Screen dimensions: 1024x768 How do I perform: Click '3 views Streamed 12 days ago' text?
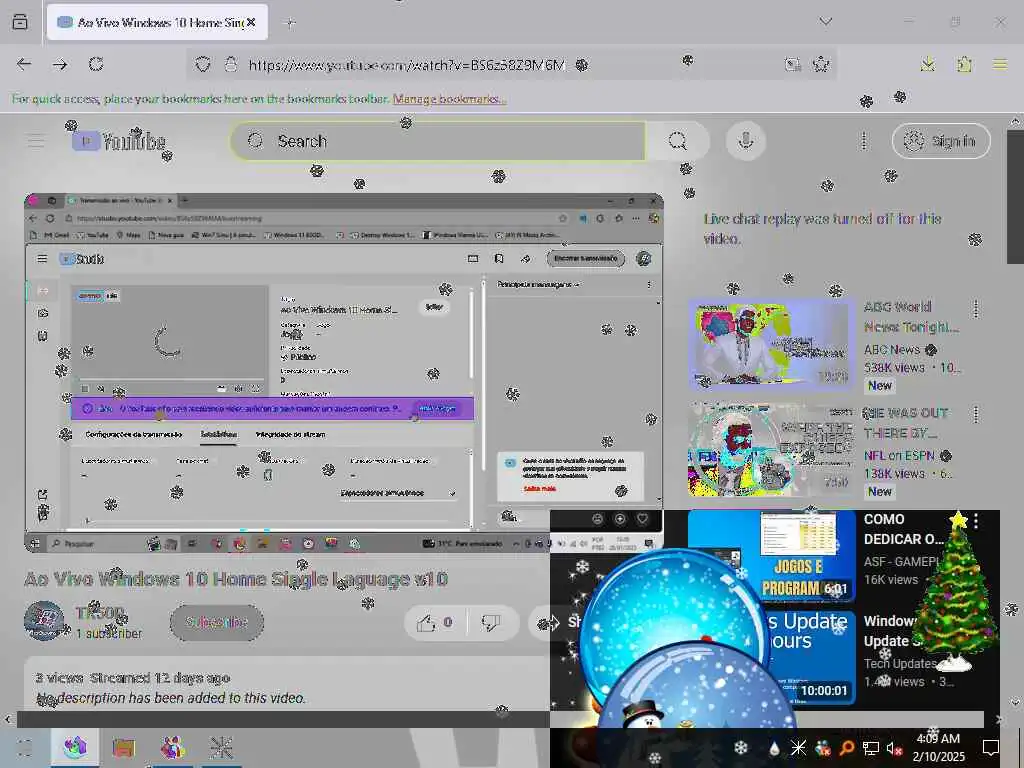click(133, 678)
